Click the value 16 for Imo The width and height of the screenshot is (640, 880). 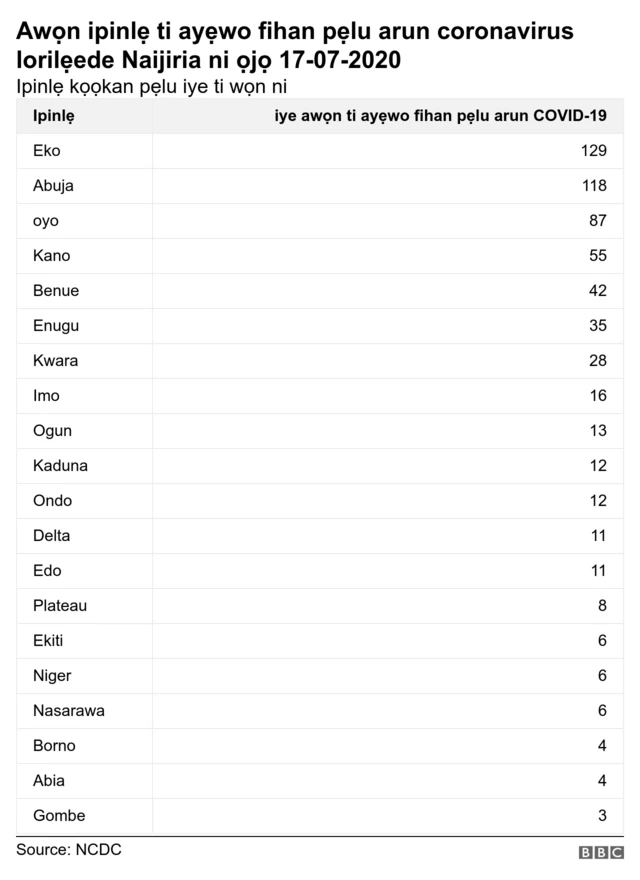pyautogui.click(x=598, y=396)
